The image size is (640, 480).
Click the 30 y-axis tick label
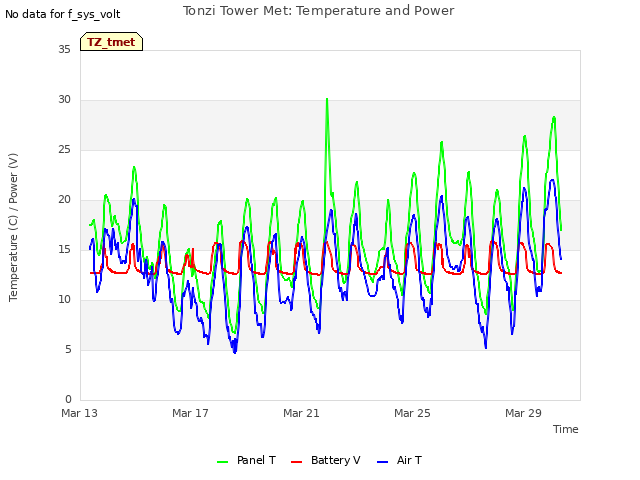pyautogui.click(x=64, y=100)
